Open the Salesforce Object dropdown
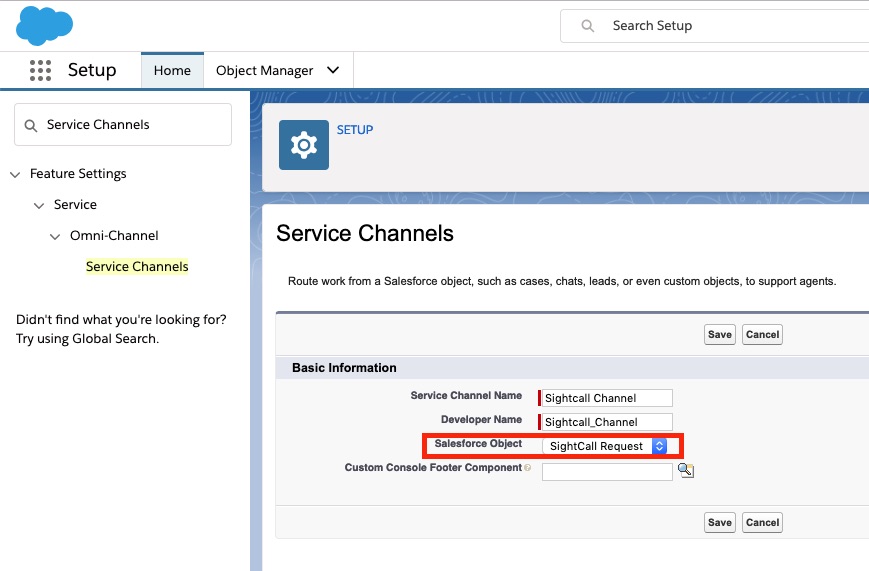Image resolution: width=869 pixels, height=571 pixels. [605, 446]
